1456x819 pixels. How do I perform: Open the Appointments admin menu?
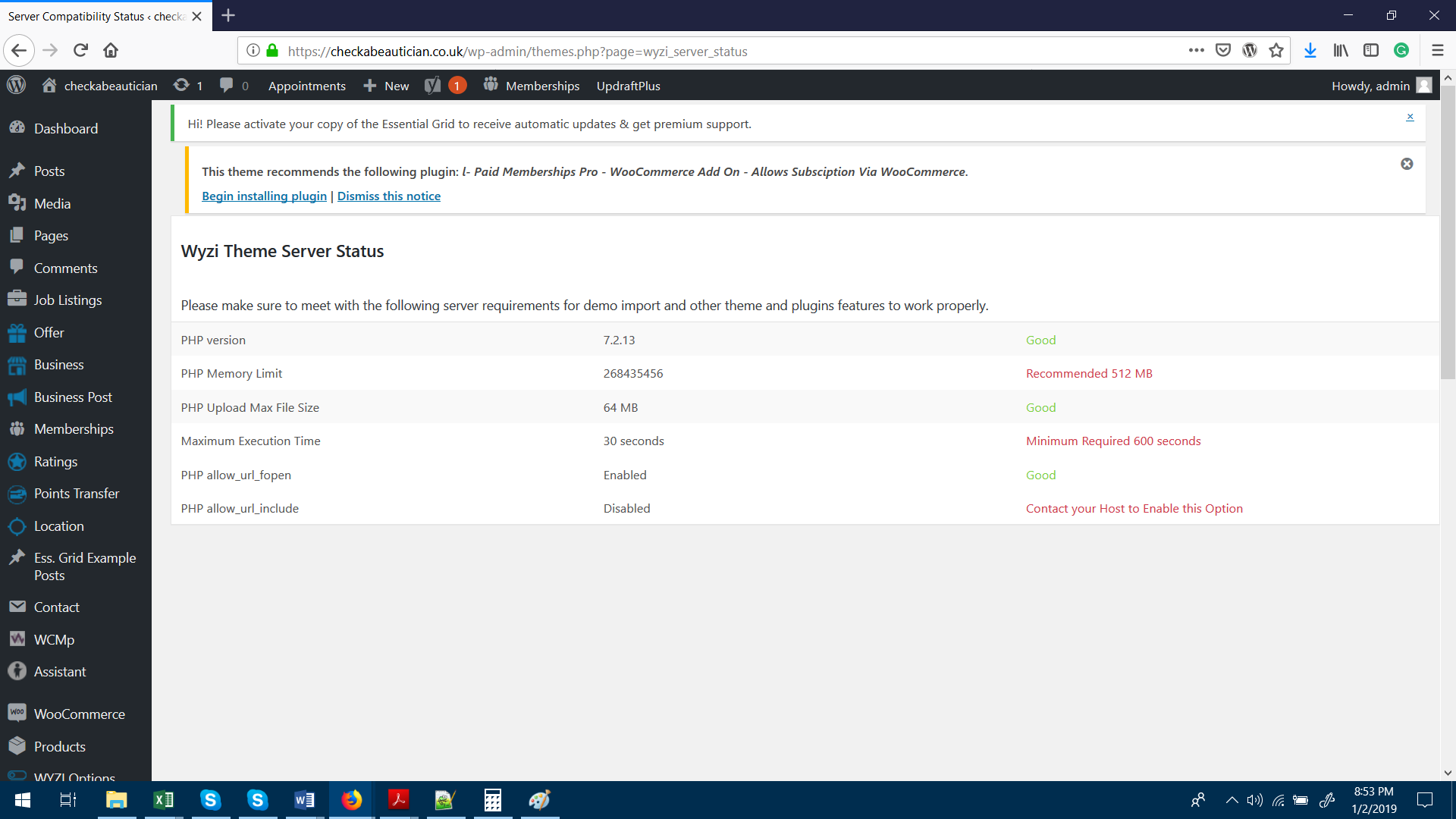[x=306, y=85]
